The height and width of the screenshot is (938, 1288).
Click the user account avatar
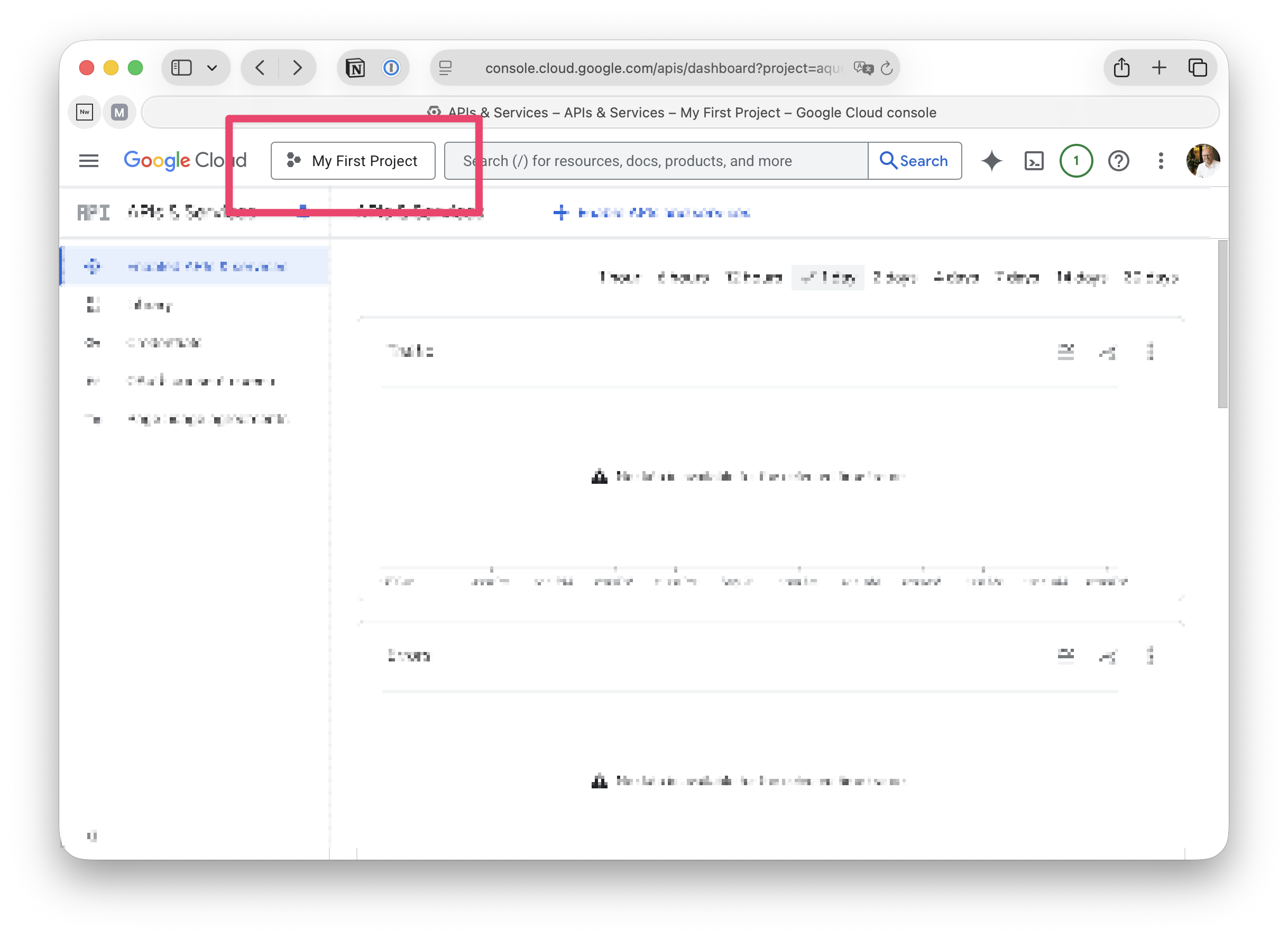point(1202,161)
